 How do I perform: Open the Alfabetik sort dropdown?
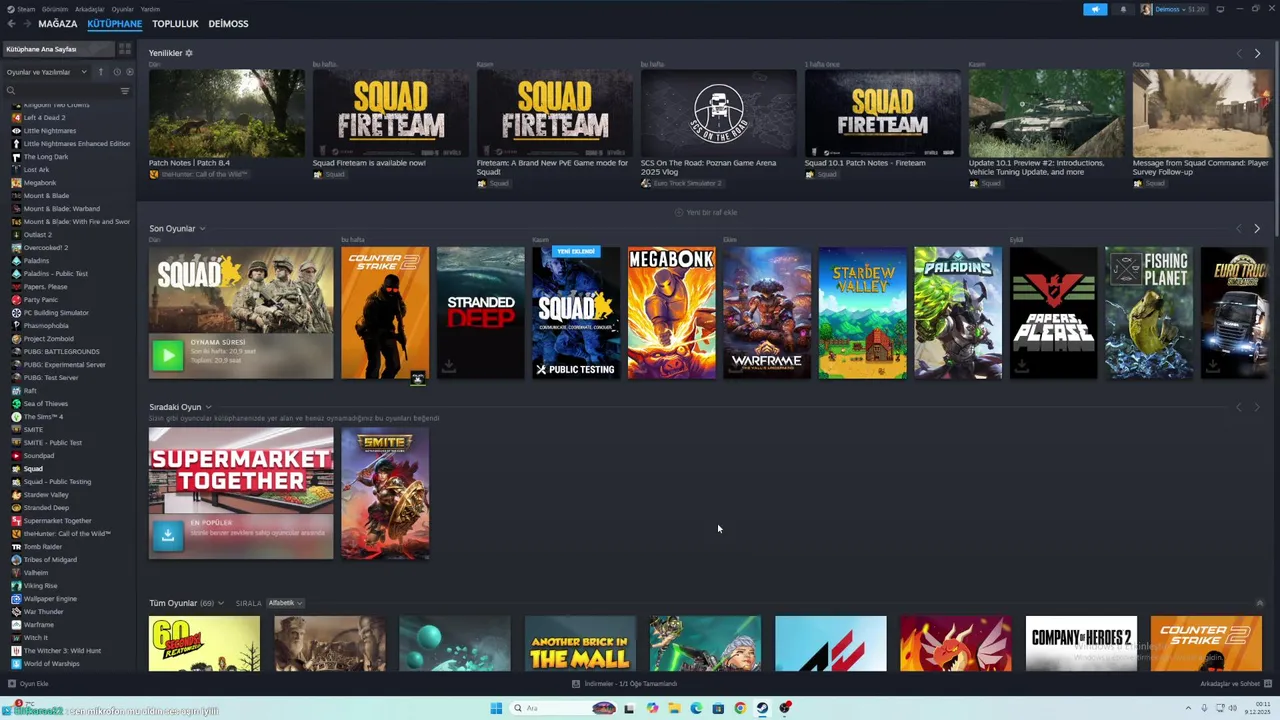tap(285, 603)
